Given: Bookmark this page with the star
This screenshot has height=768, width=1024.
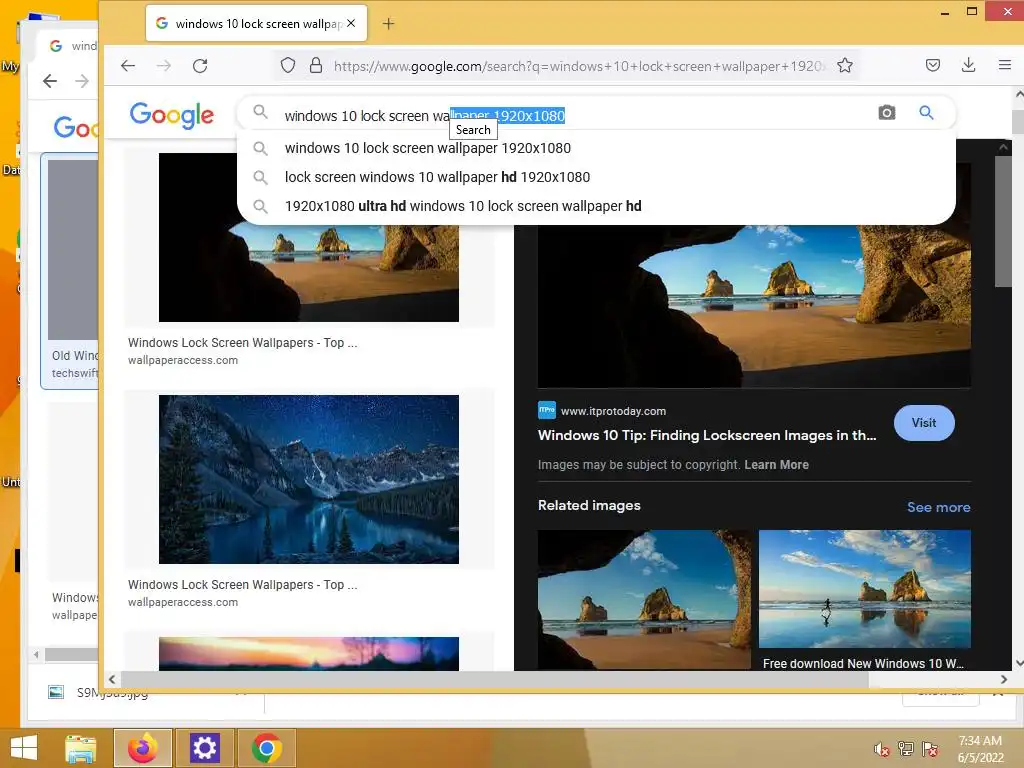Looking at the screenshot, I should 845,65.
